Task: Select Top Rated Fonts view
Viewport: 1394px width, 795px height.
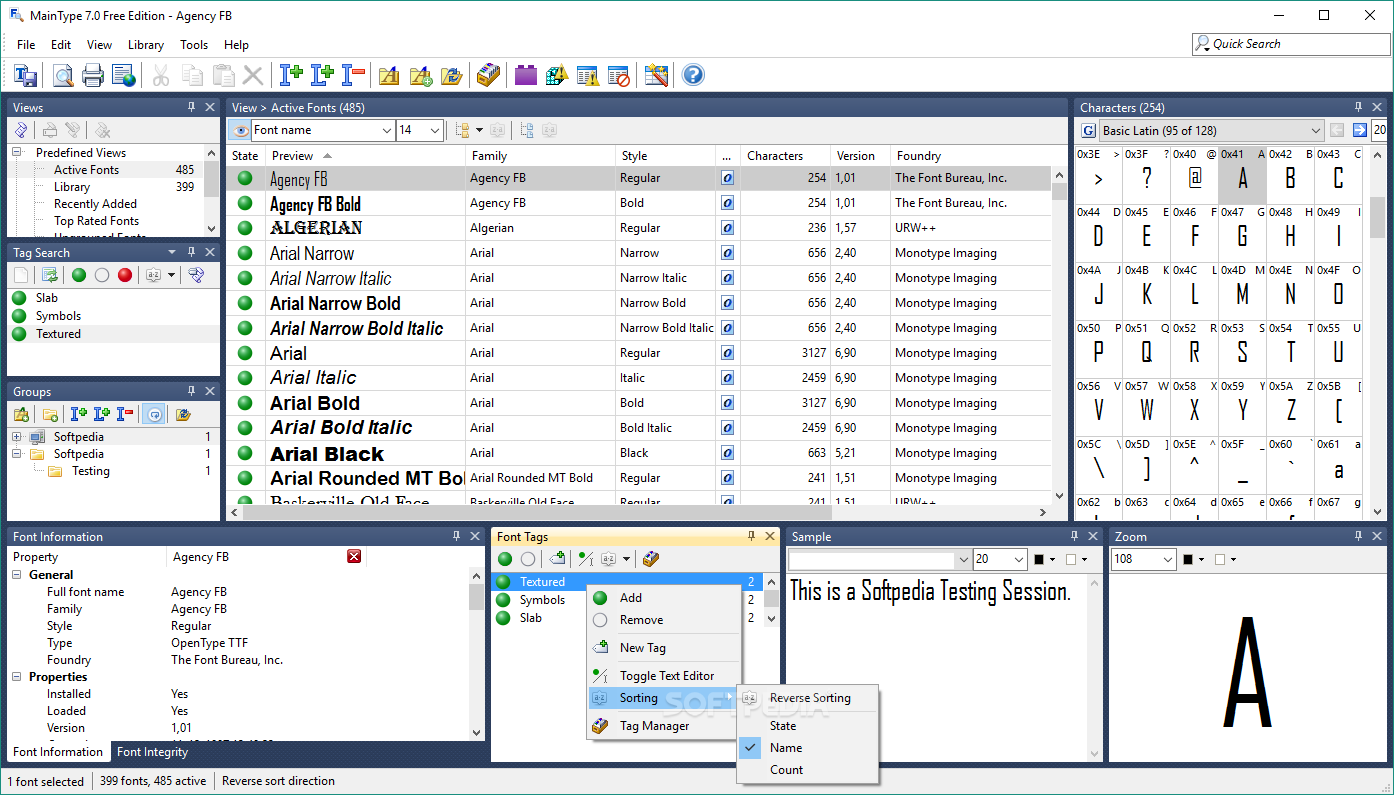Action: (96, 221)
